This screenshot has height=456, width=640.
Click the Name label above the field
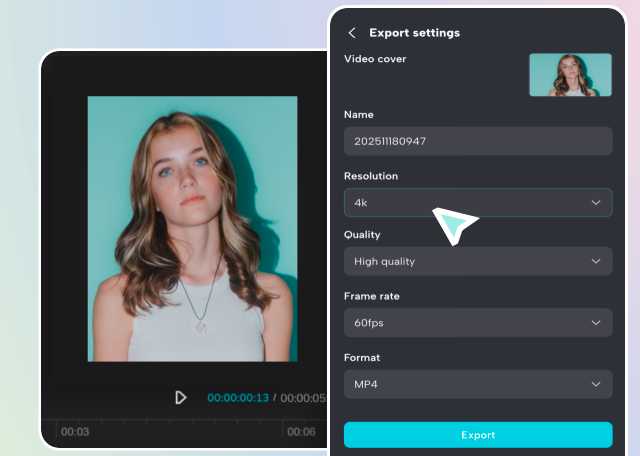[358, 115]
